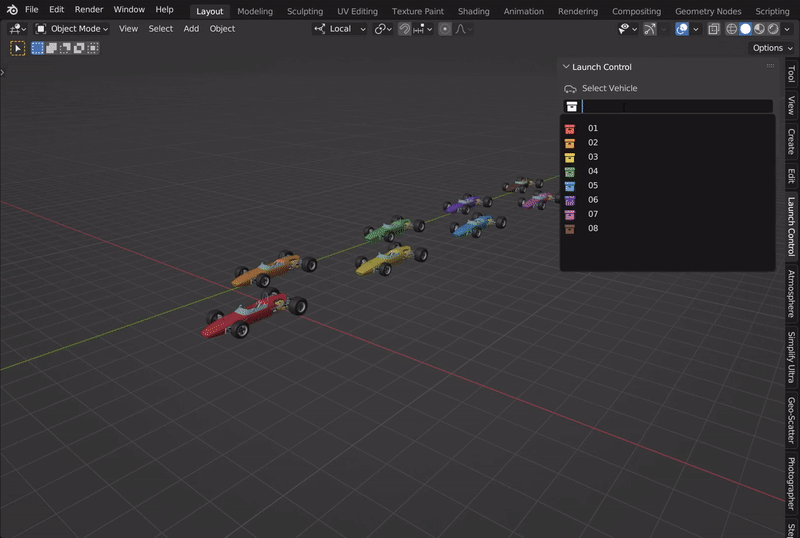Switch to solid viewport shading
The height and width of the screenshot is (538, 800).
(x=745, y=29)
